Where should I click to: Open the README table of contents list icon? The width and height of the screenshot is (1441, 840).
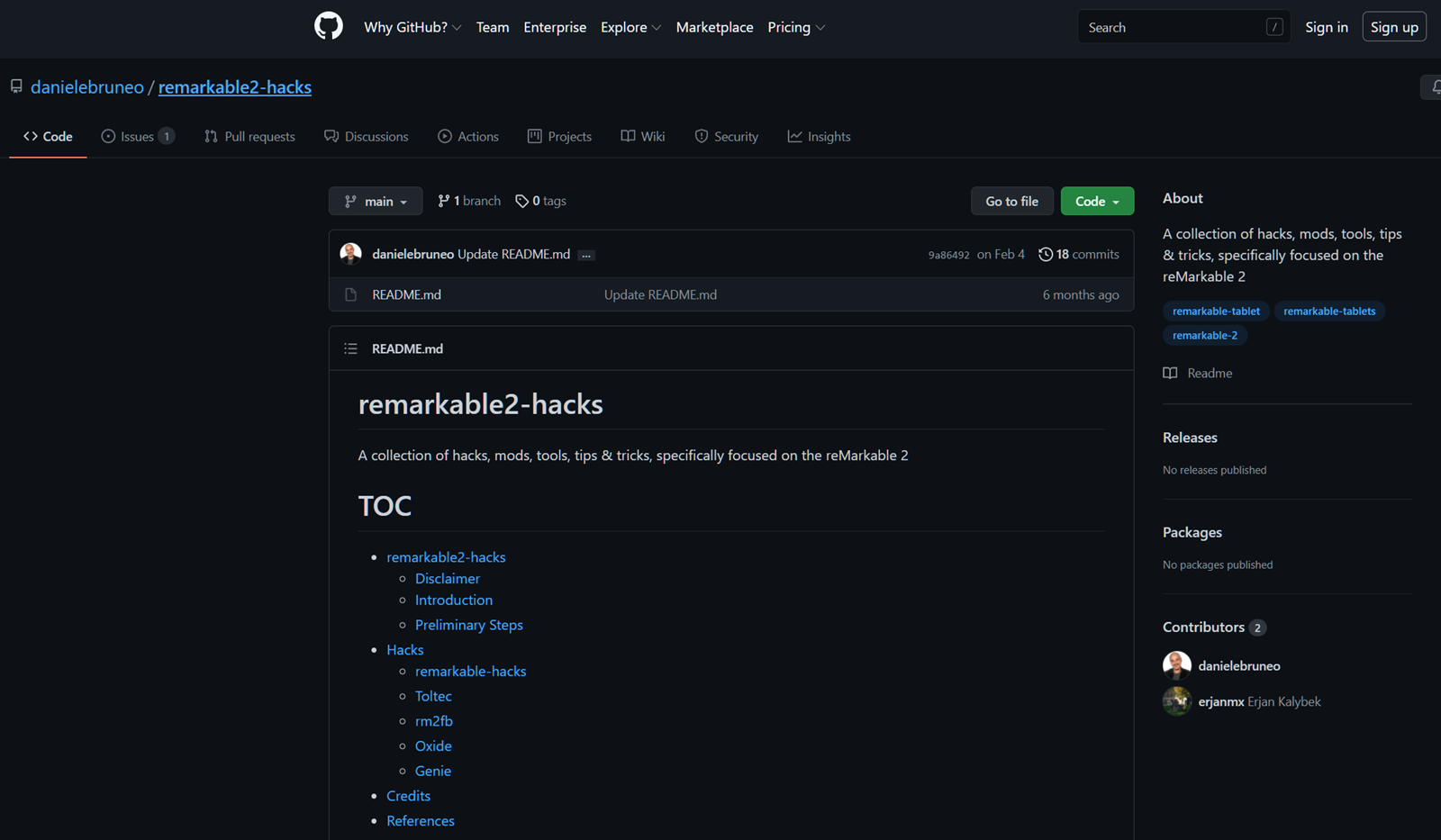pyautogui.click(x=350, y=348)
